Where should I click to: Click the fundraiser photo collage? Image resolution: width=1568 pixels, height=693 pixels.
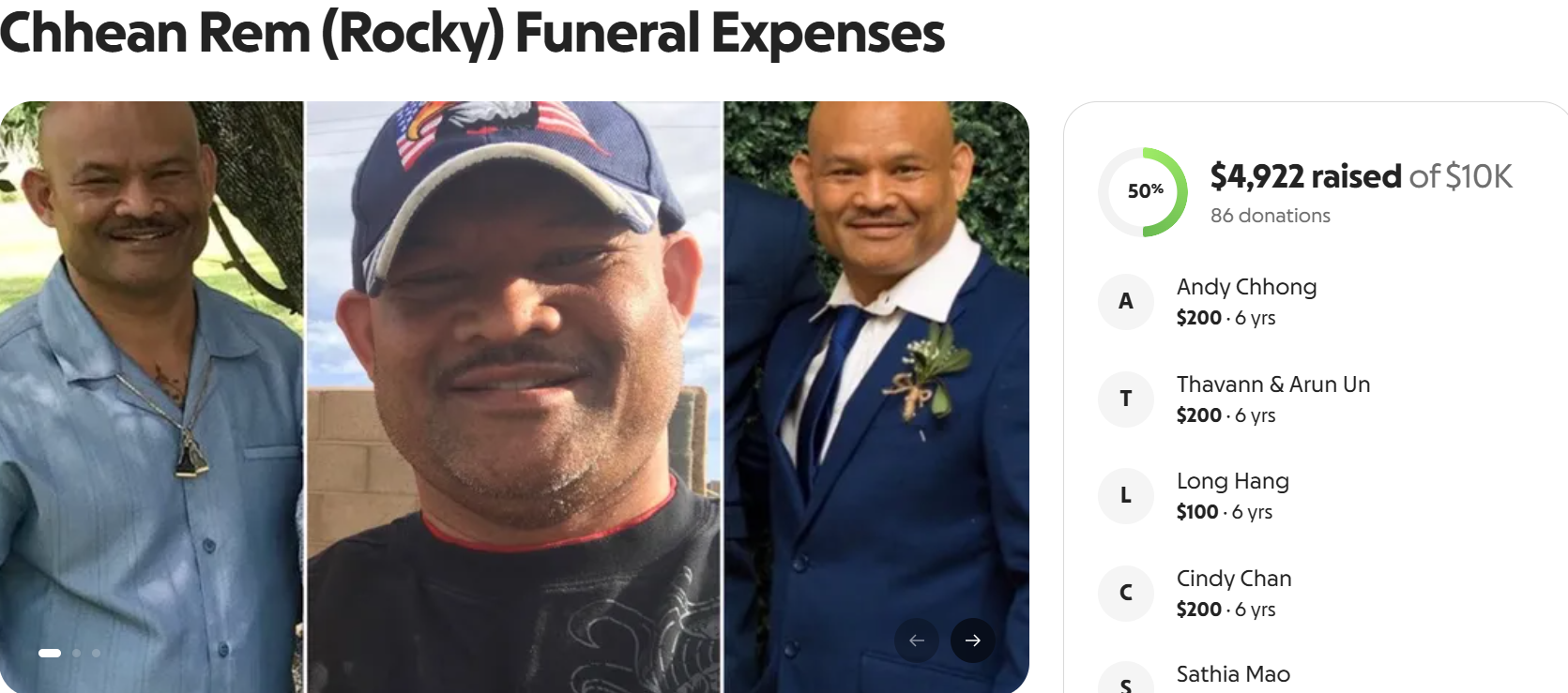click(x=514, y=397)
